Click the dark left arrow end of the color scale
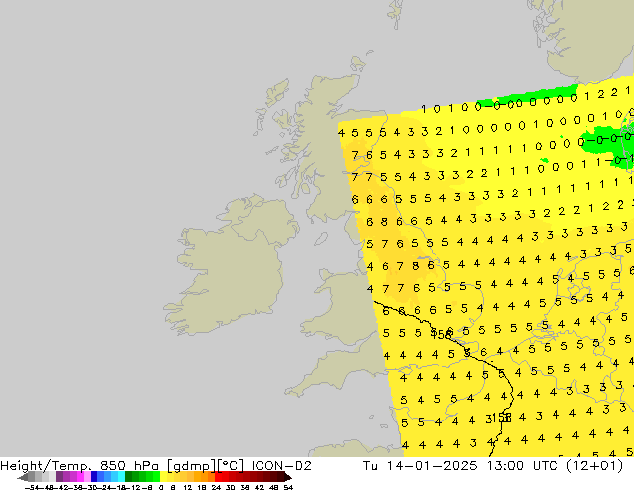Image resolution: width=634 pixels, height=490 pixels. (x=21, y=477)
